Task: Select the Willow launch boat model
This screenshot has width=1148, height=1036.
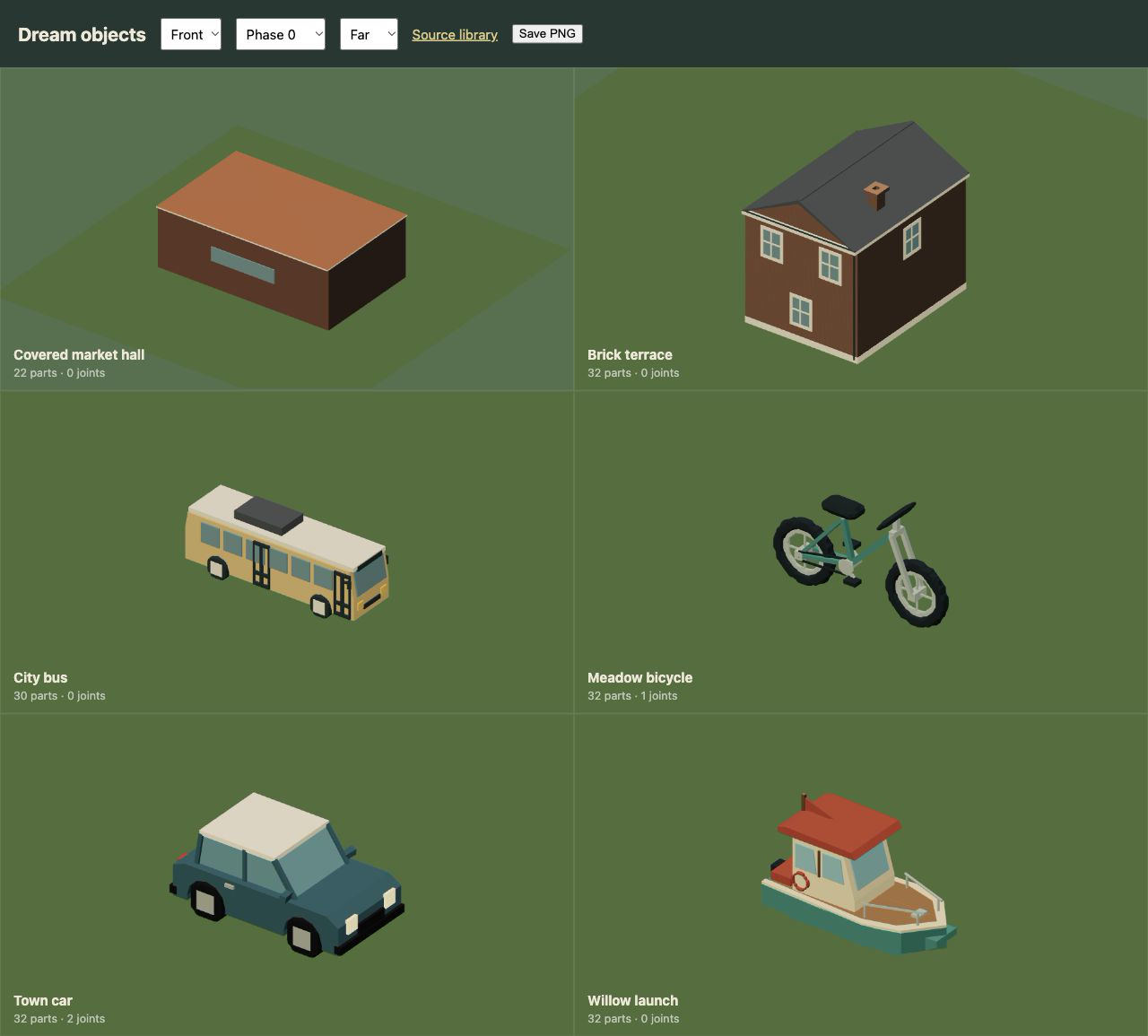Action: click(x=859, y=875)
